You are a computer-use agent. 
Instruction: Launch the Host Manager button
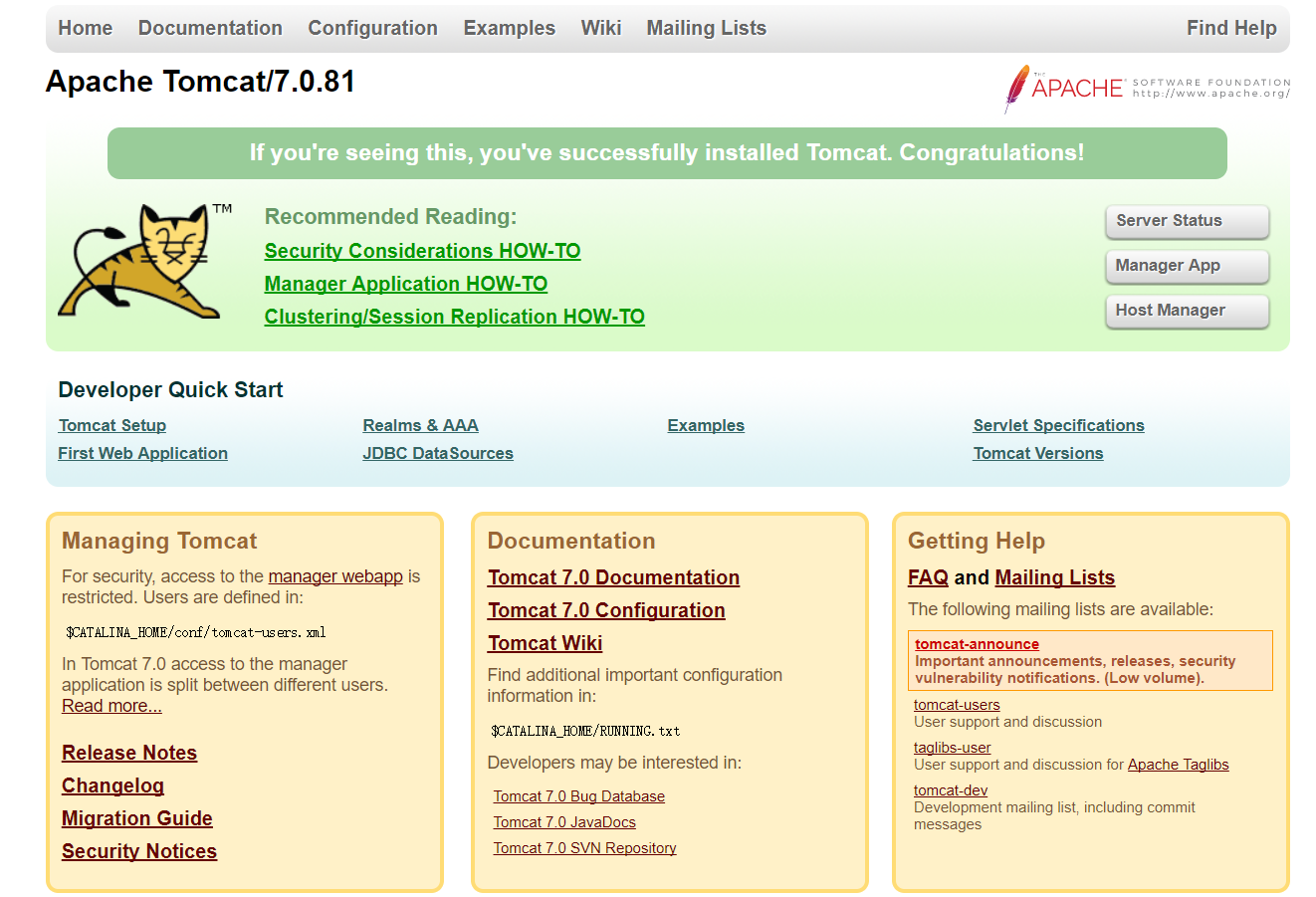1187,311
